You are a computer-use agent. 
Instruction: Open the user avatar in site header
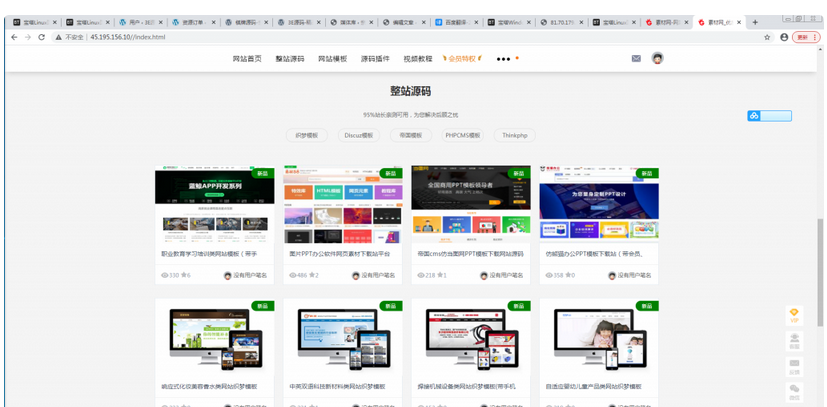[657, 59]
